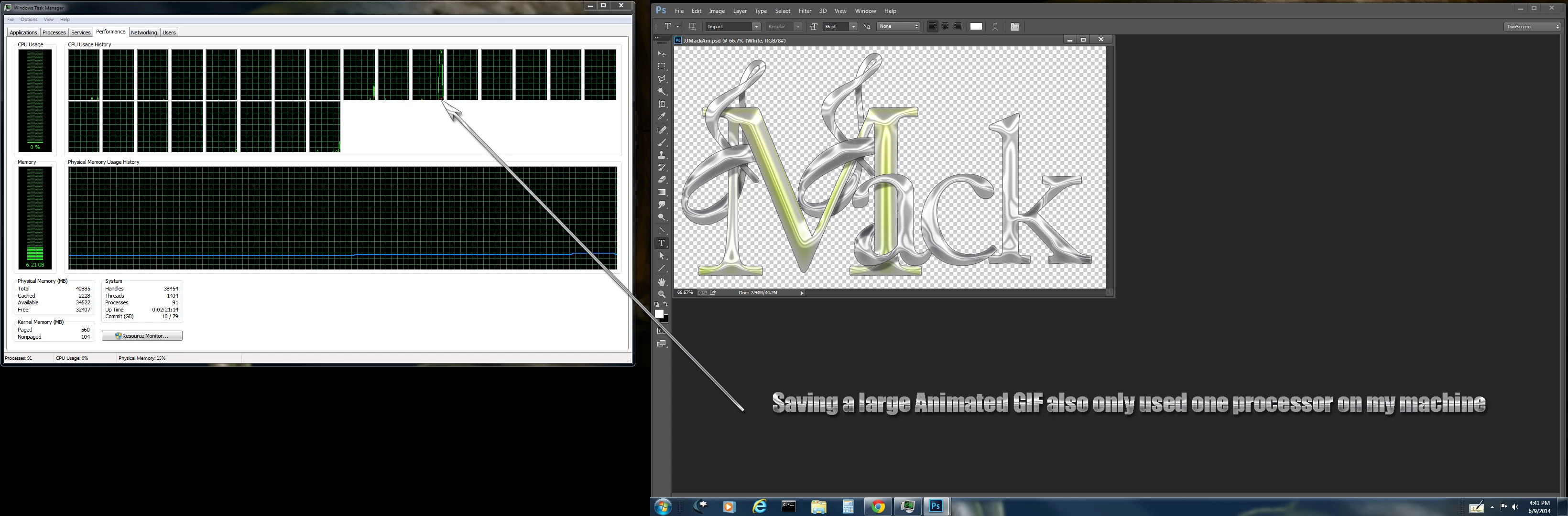Screen dimensions: 1568x516
Task: Enable right align text
Action: pos(958,27)
